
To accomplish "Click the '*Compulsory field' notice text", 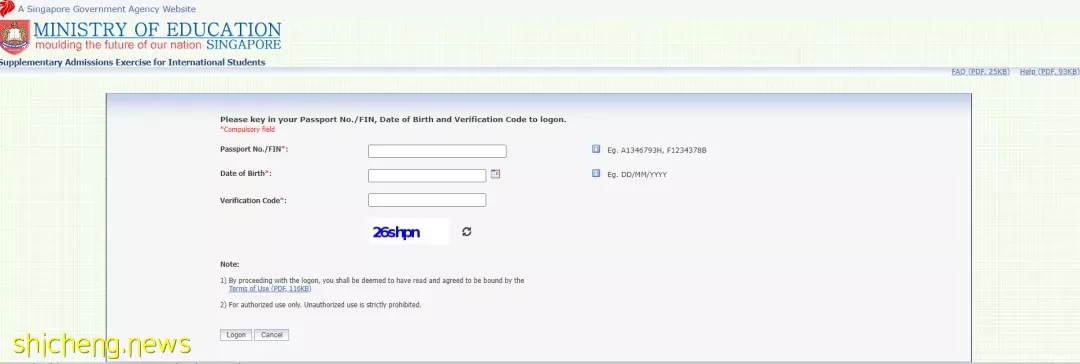I will (247, 130).
